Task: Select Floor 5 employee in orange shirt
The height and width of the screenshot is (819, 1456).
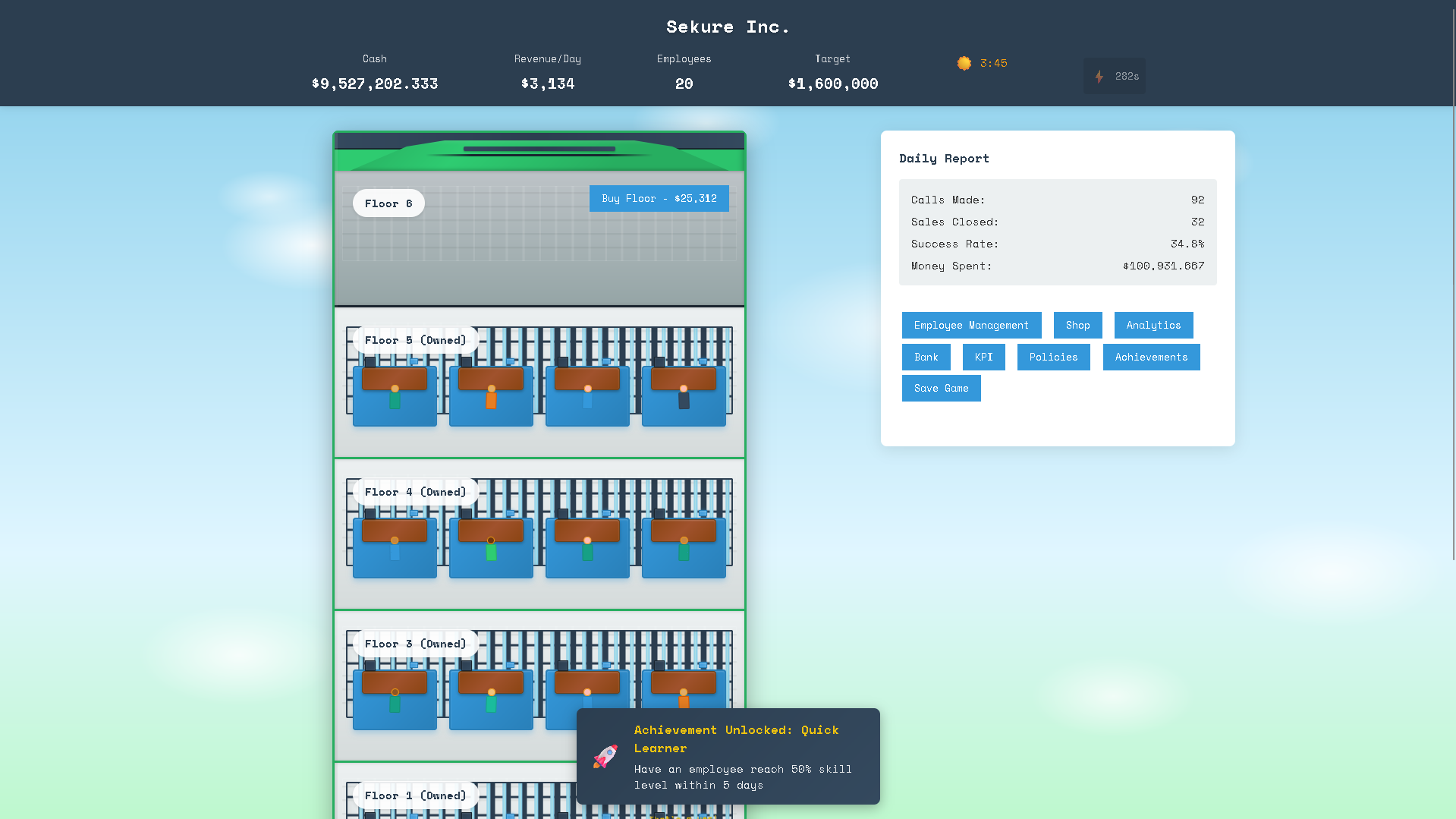Action: (491, 397)
